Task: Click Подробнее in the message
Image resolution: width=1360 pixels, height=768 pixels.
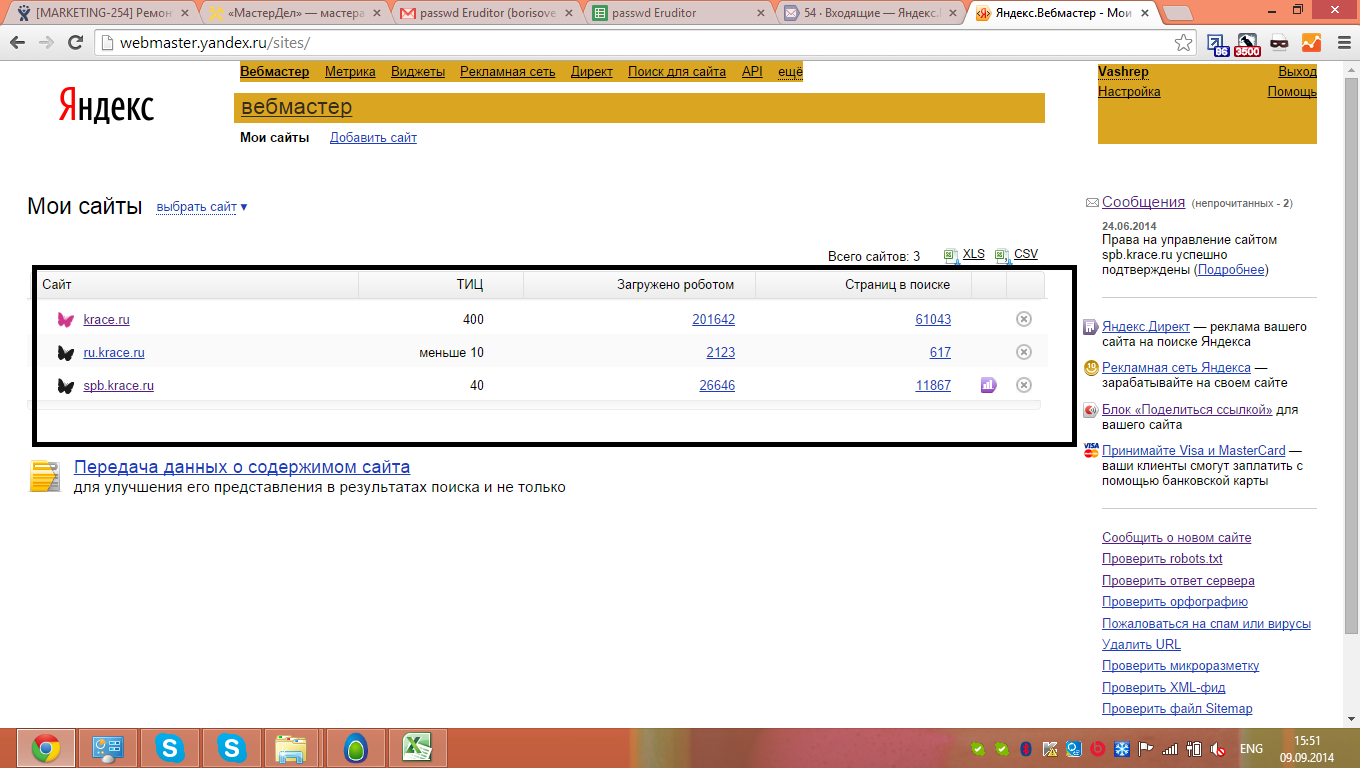Action: pyautogui.click(x=1230, y=270)
